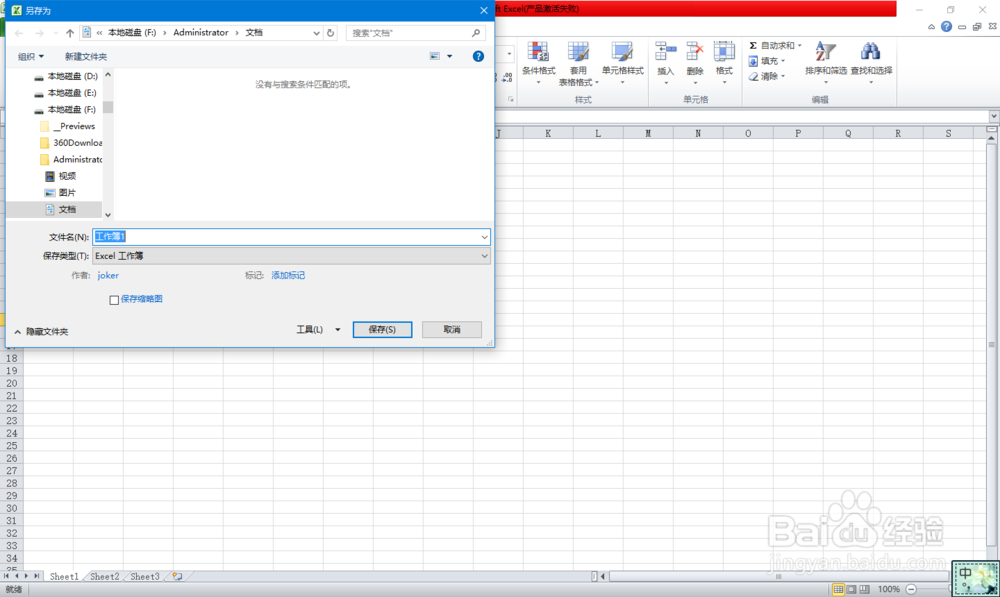1000x597 pixels.
Task: Switch to the Sheet2 tab
Action: click(x=105, y=576)
